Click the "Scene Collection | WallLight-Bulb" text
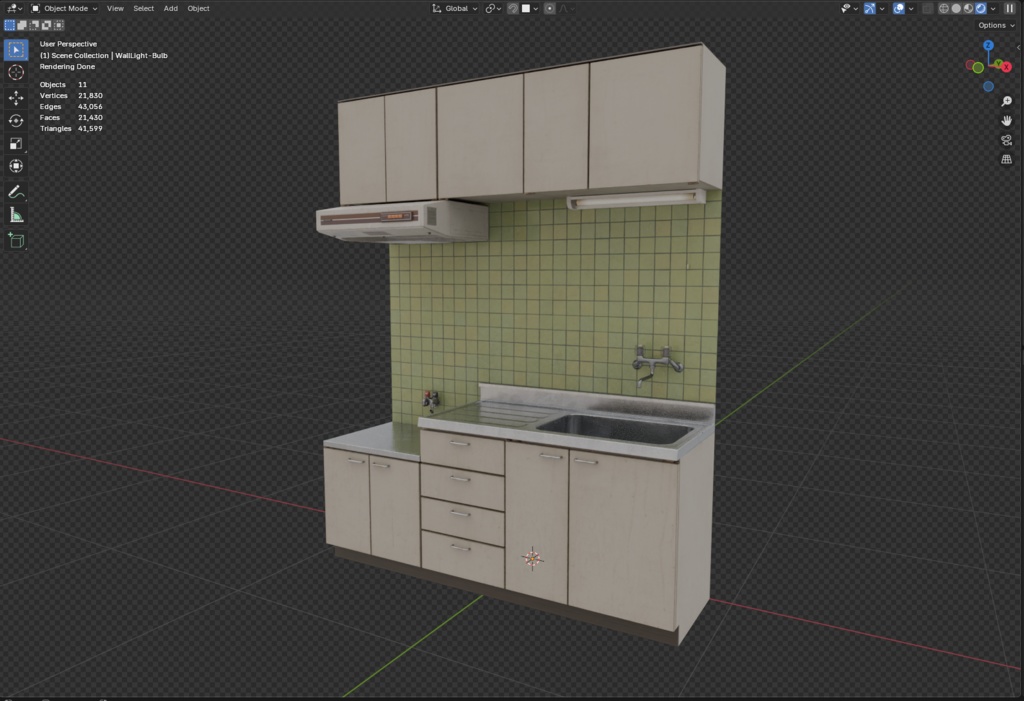 [109, 56]
